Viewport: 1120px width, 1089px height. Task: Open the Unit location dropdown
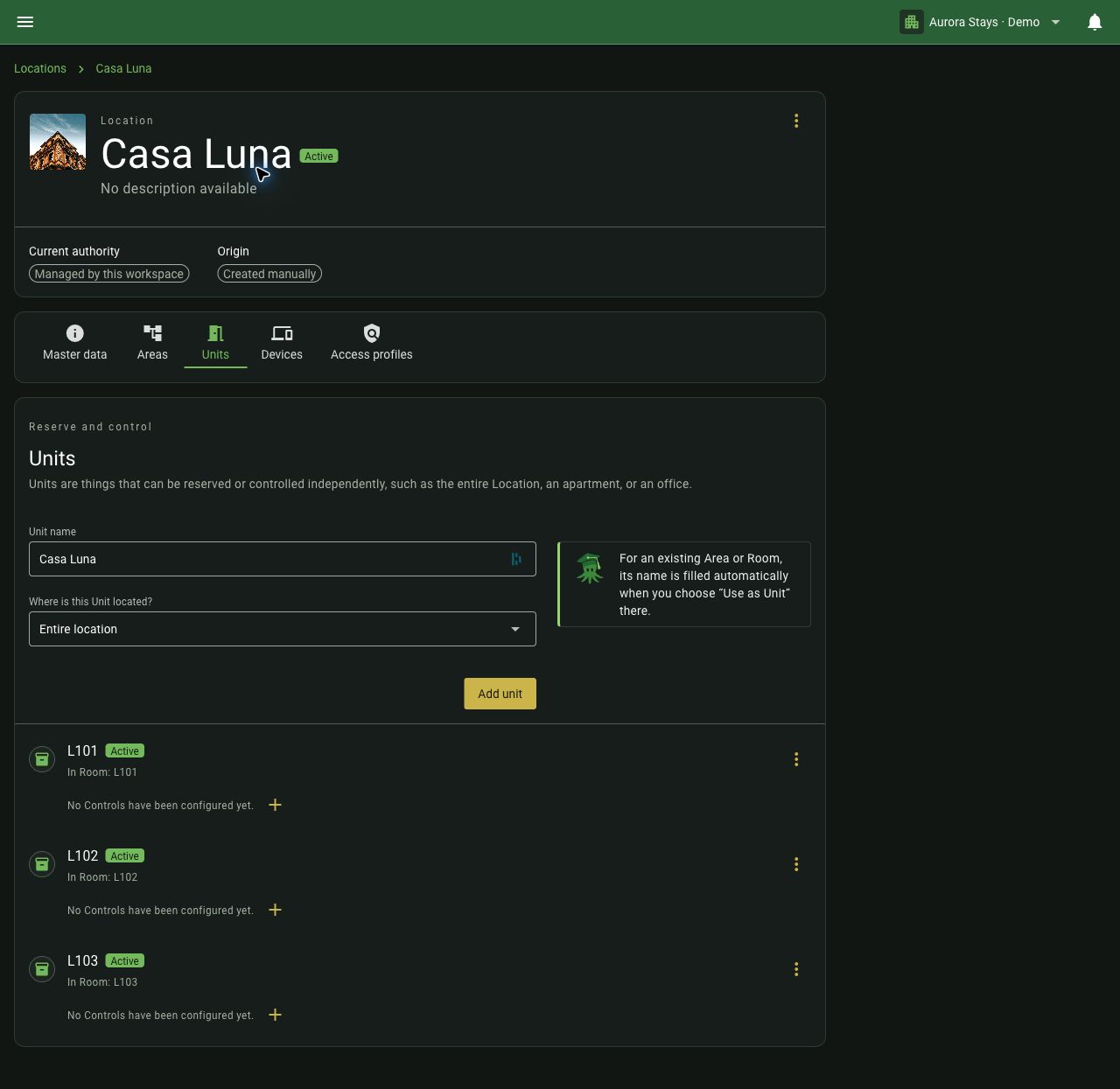click(x=283, y=629)
